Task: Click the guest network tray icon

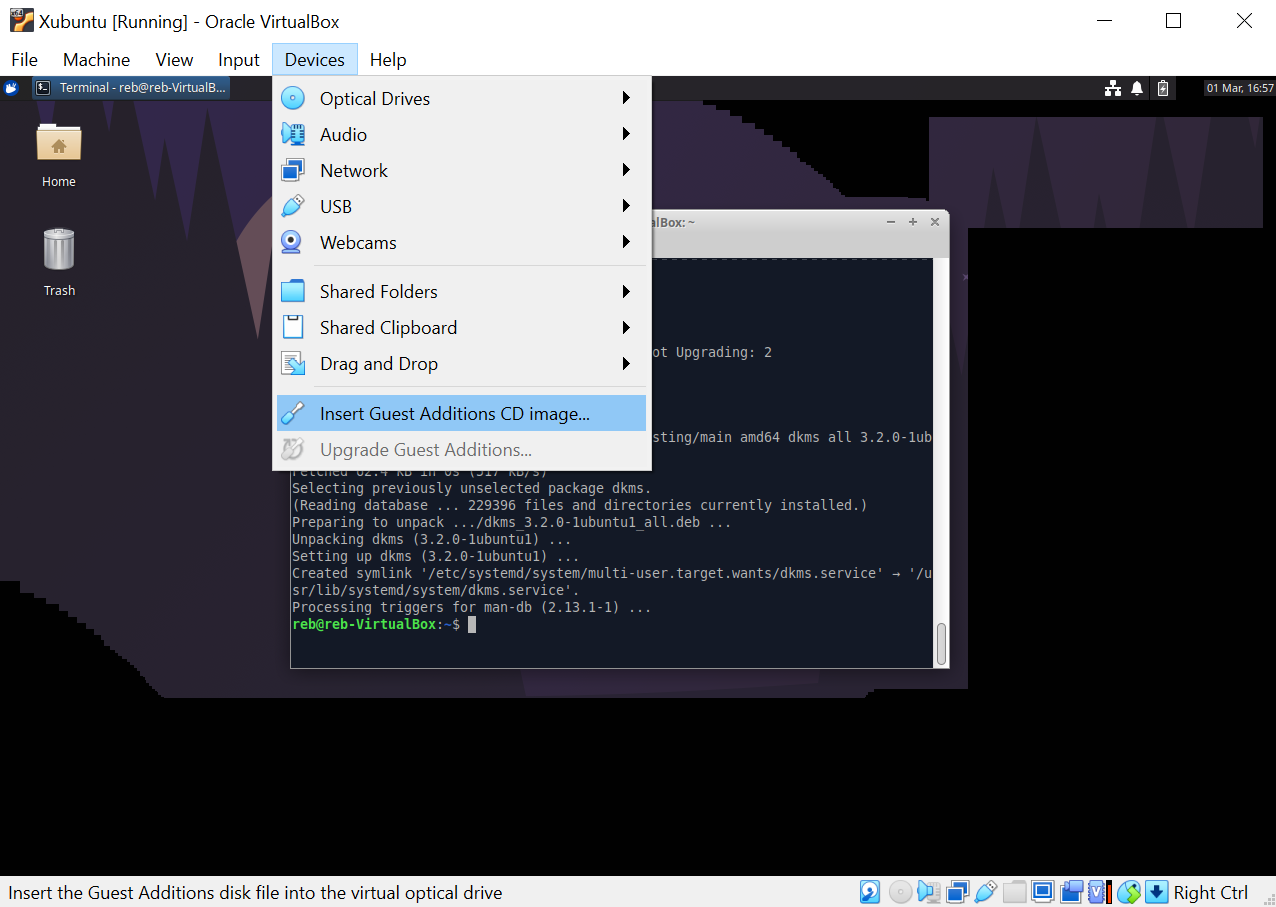Action: pos(1112,88)
